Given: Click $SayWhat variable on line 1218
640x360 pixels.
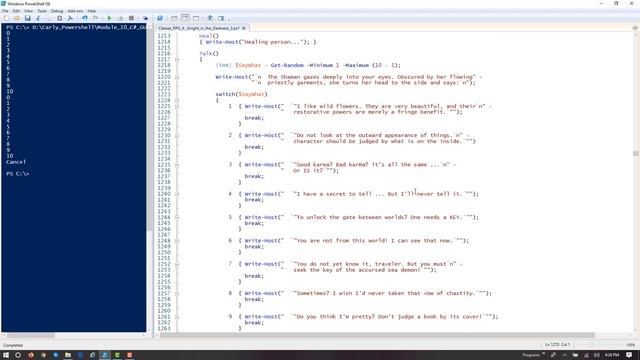Looking at the screenshot, I should [248, 65].
